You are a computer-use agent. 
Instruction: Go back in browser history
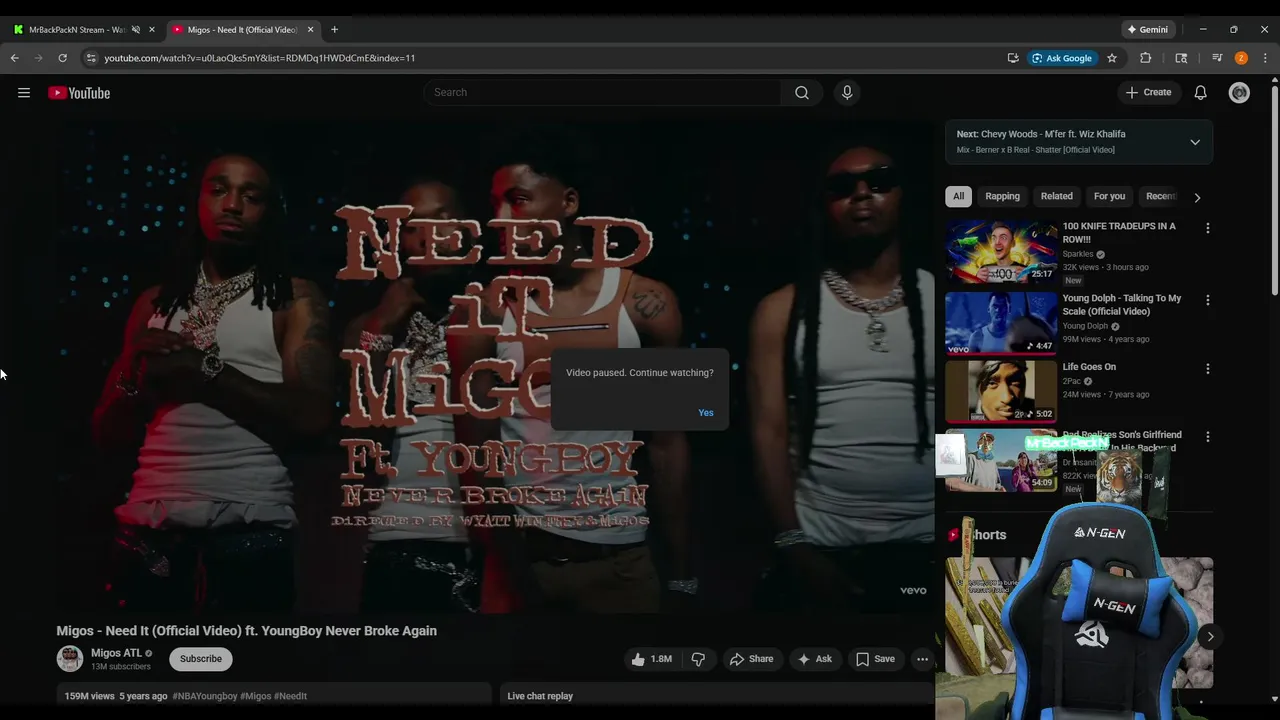tap(14, 58)
